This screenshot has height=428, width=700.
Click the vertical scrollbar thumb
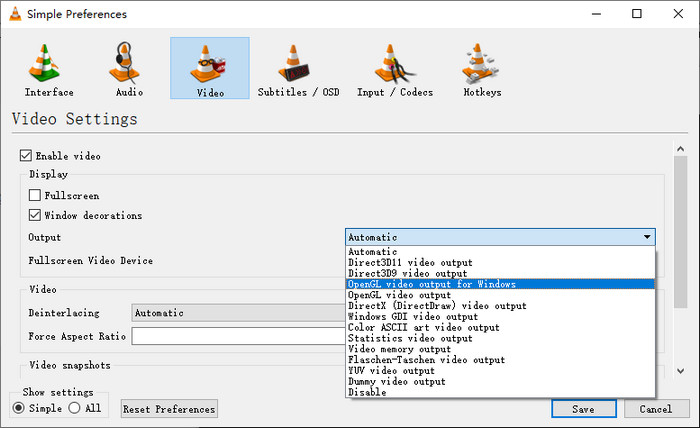pyautogui.click(x=680, y=232)
